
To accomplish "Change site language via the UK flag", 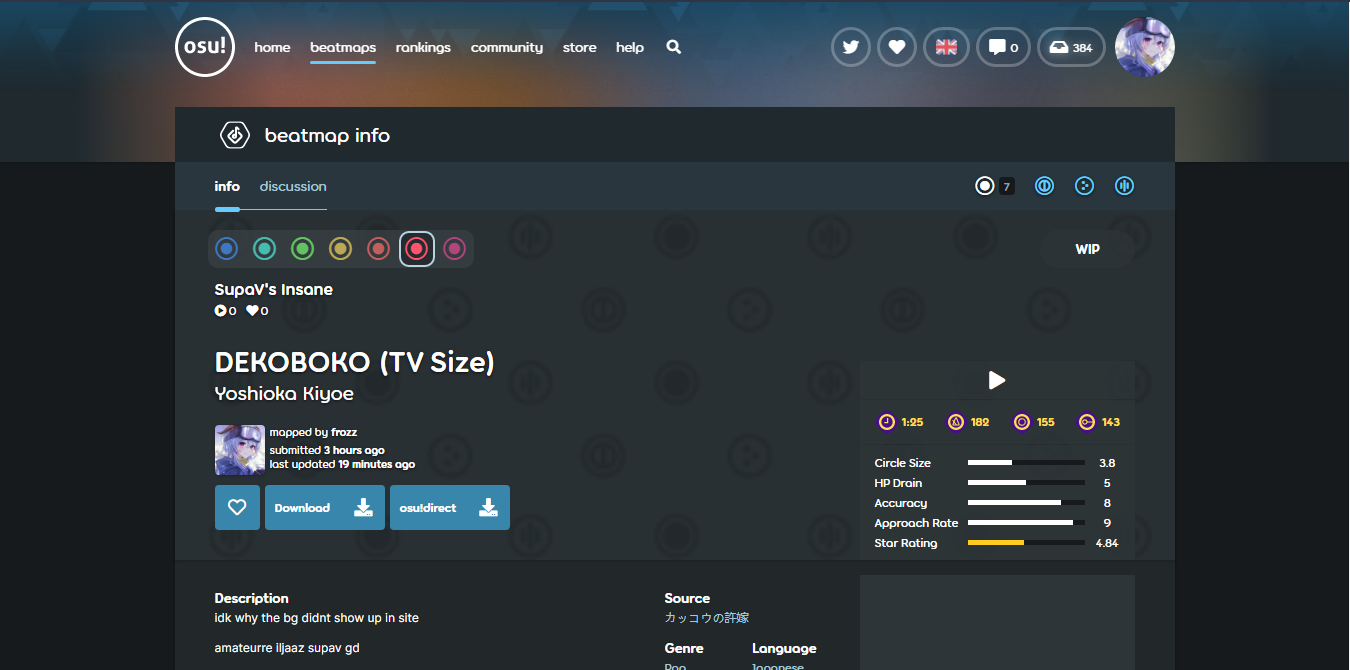I will (946, 47).
